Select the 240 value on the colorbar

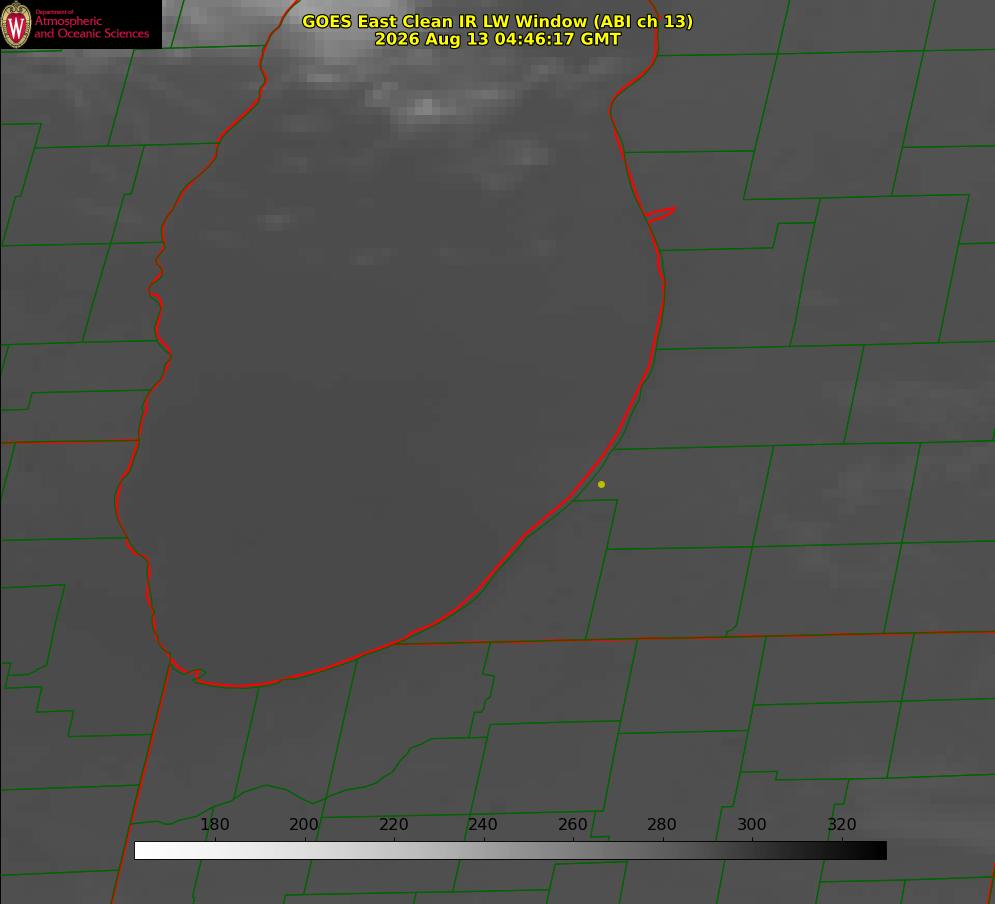point(483,824)
